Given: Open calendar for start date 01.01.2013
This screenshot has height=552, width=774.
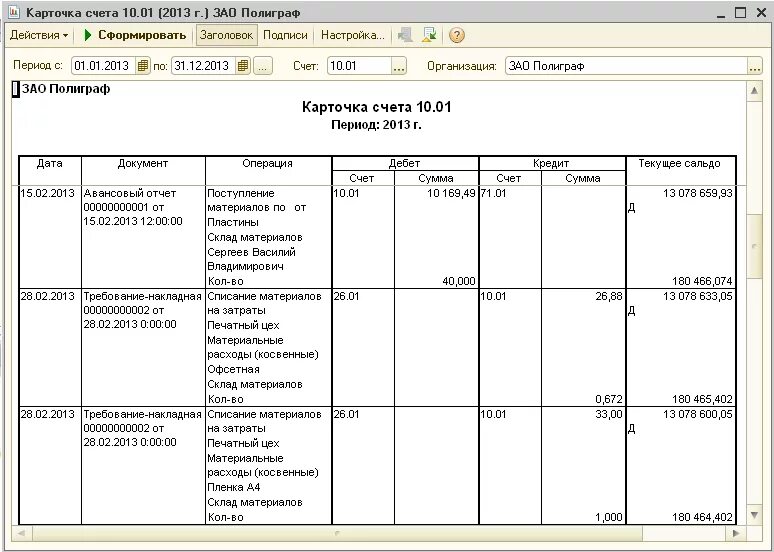Looking at the screenshot, I should (143, 66).
